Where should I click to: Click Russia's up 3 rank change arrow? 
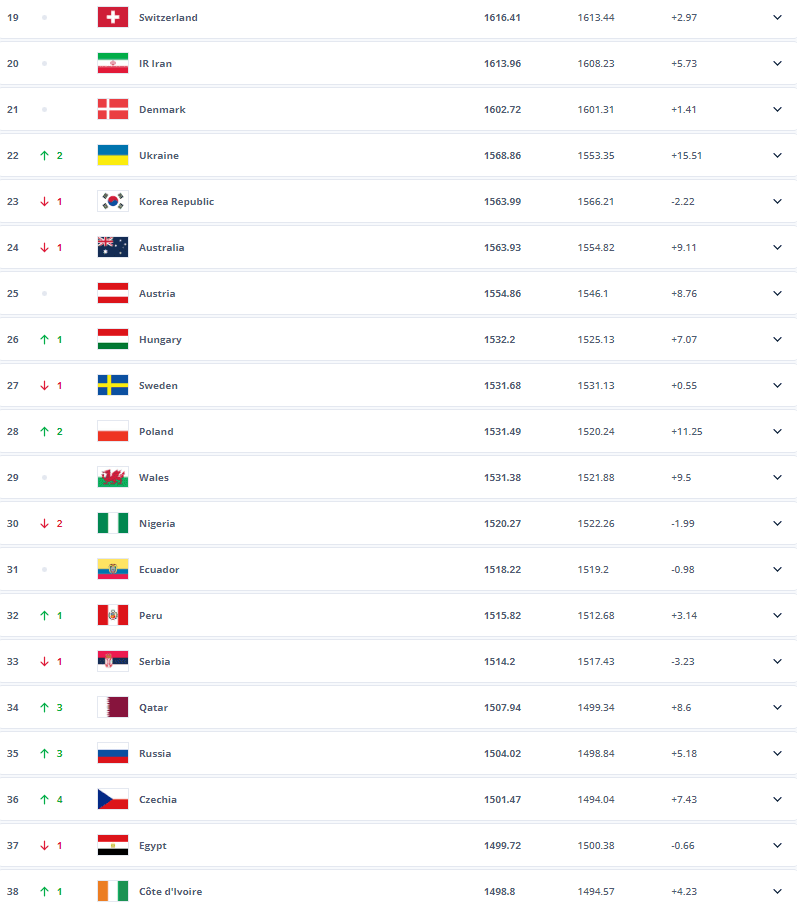click(45, 753)
